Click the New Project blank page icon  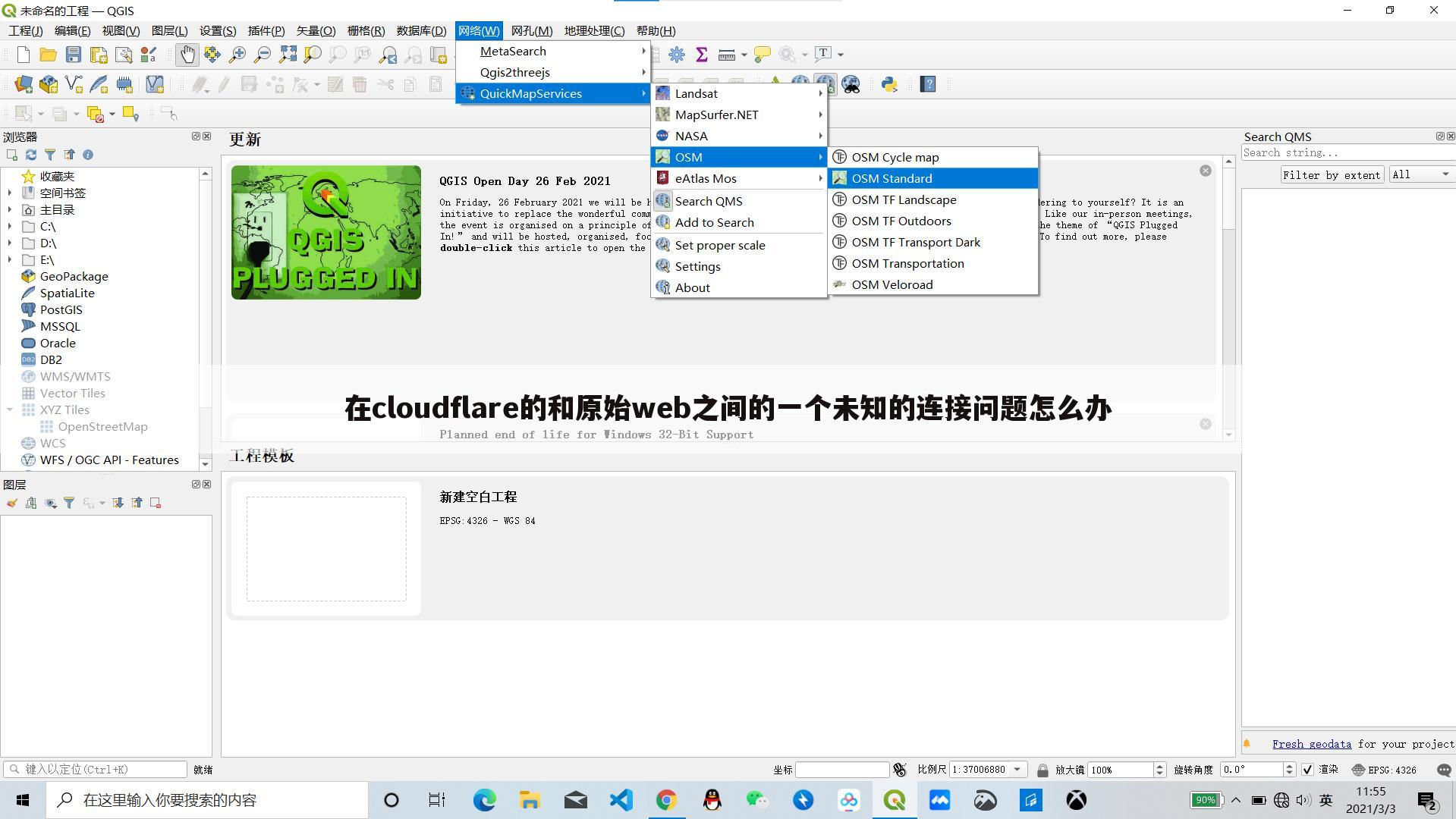(x=23, y=55)
